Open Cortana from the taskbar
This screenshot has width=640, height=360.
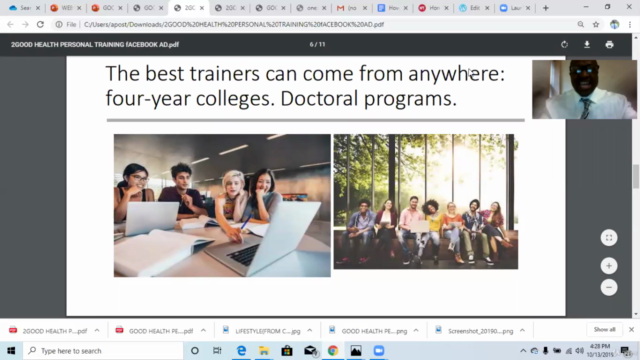[195, 351]
